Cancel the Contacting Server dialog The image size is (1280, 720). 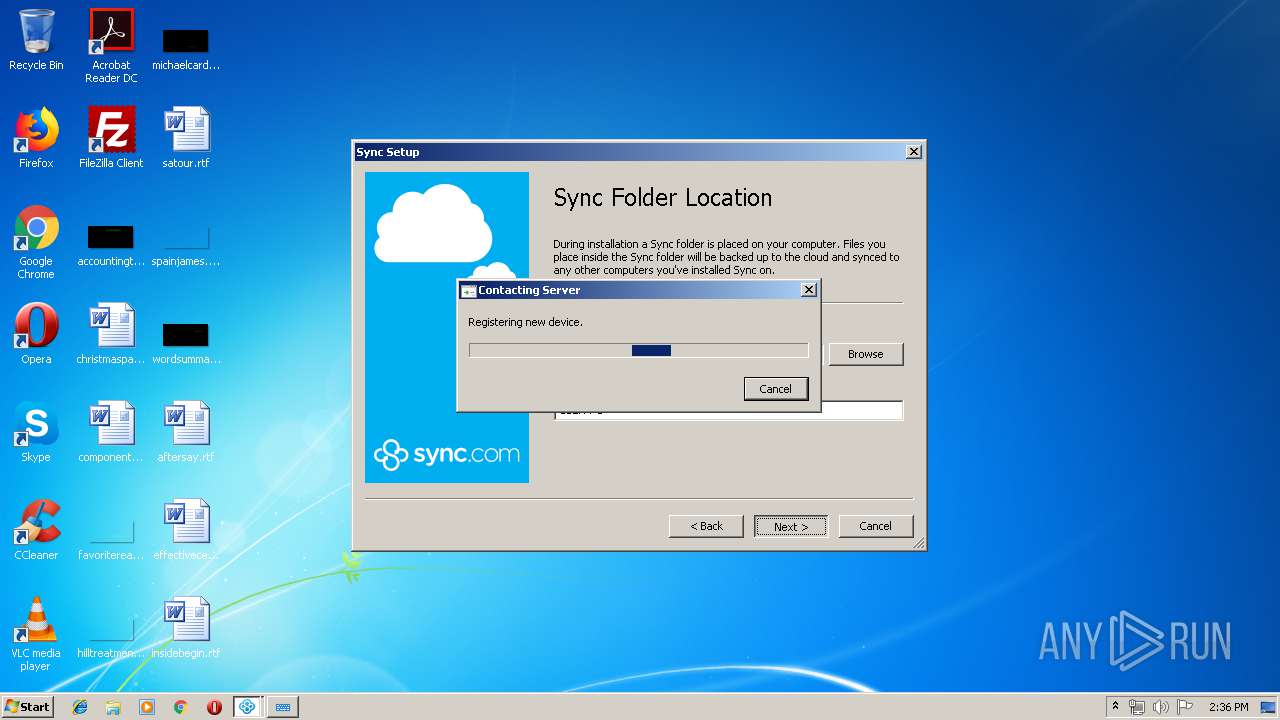776,389
